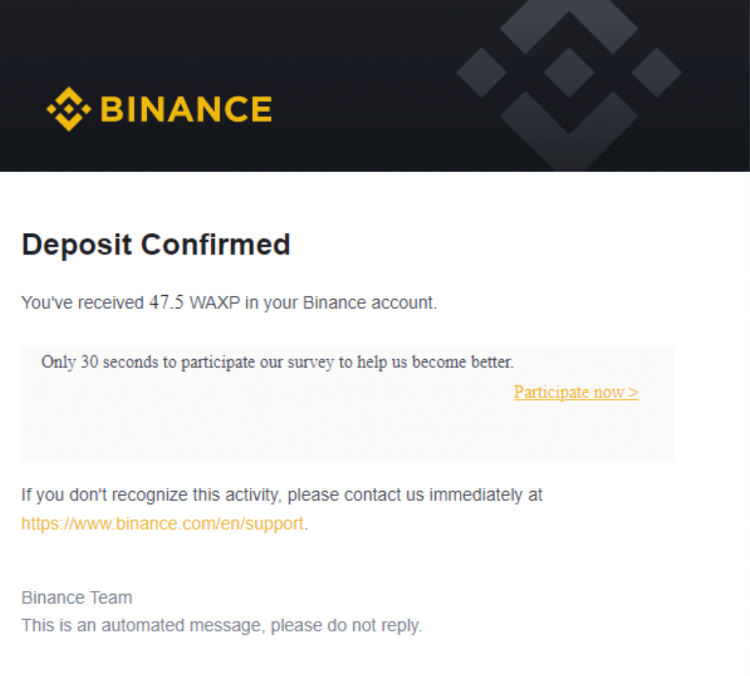
Task: Click the yellow Binance diamond logo icon
Action: click(69, 109)
